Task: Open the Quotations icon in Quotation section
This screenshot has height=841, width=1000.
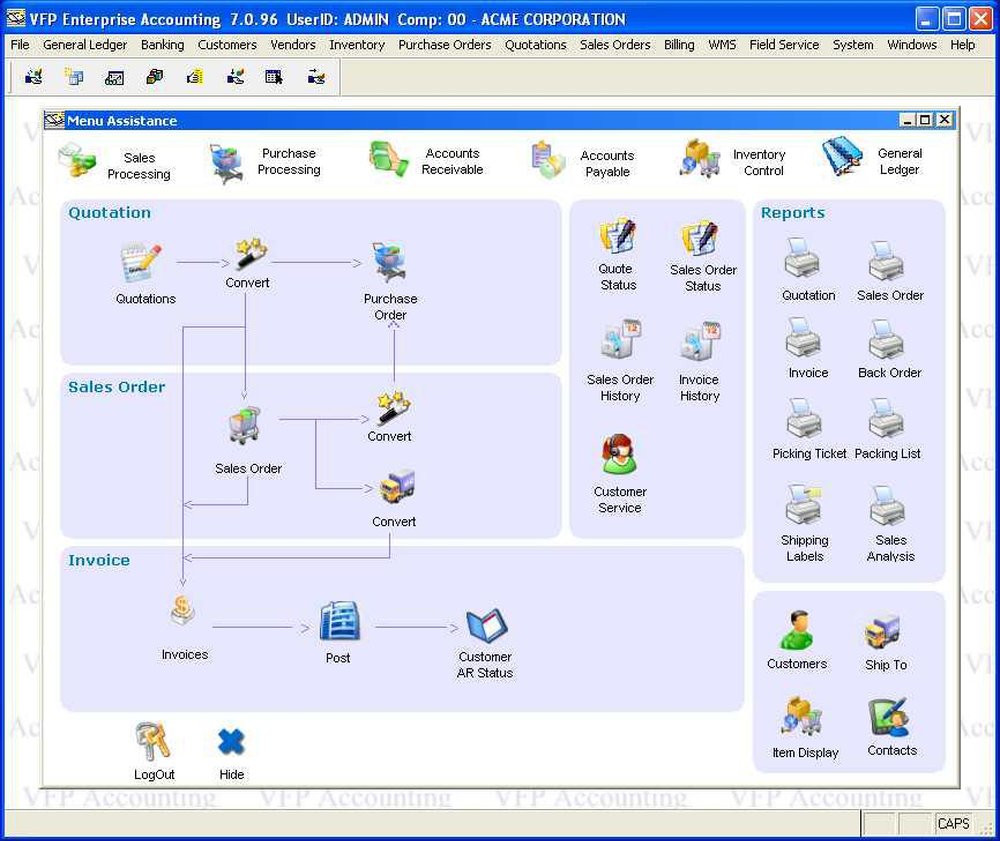Action: [x=141, y=264]
